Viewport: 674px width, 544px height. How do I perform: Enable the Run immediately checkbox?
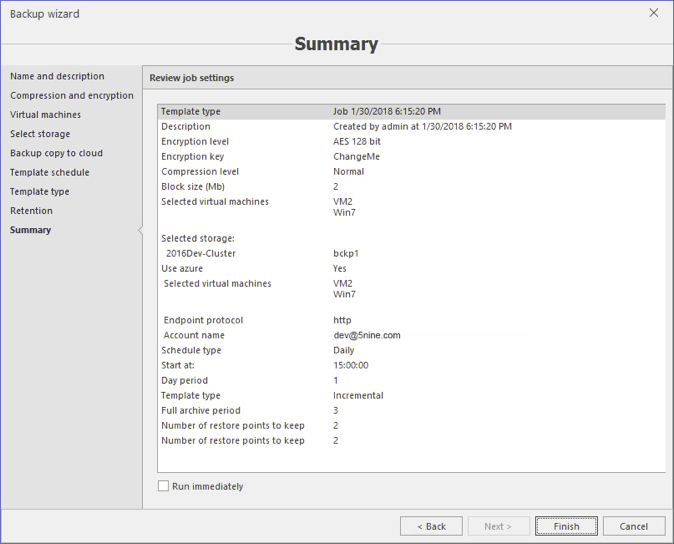tap(164, 487)
